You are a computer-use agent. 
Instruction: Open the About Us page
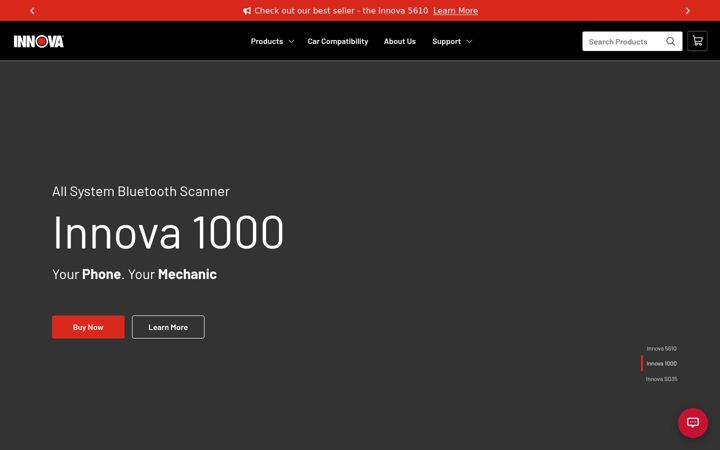(399, 41)
